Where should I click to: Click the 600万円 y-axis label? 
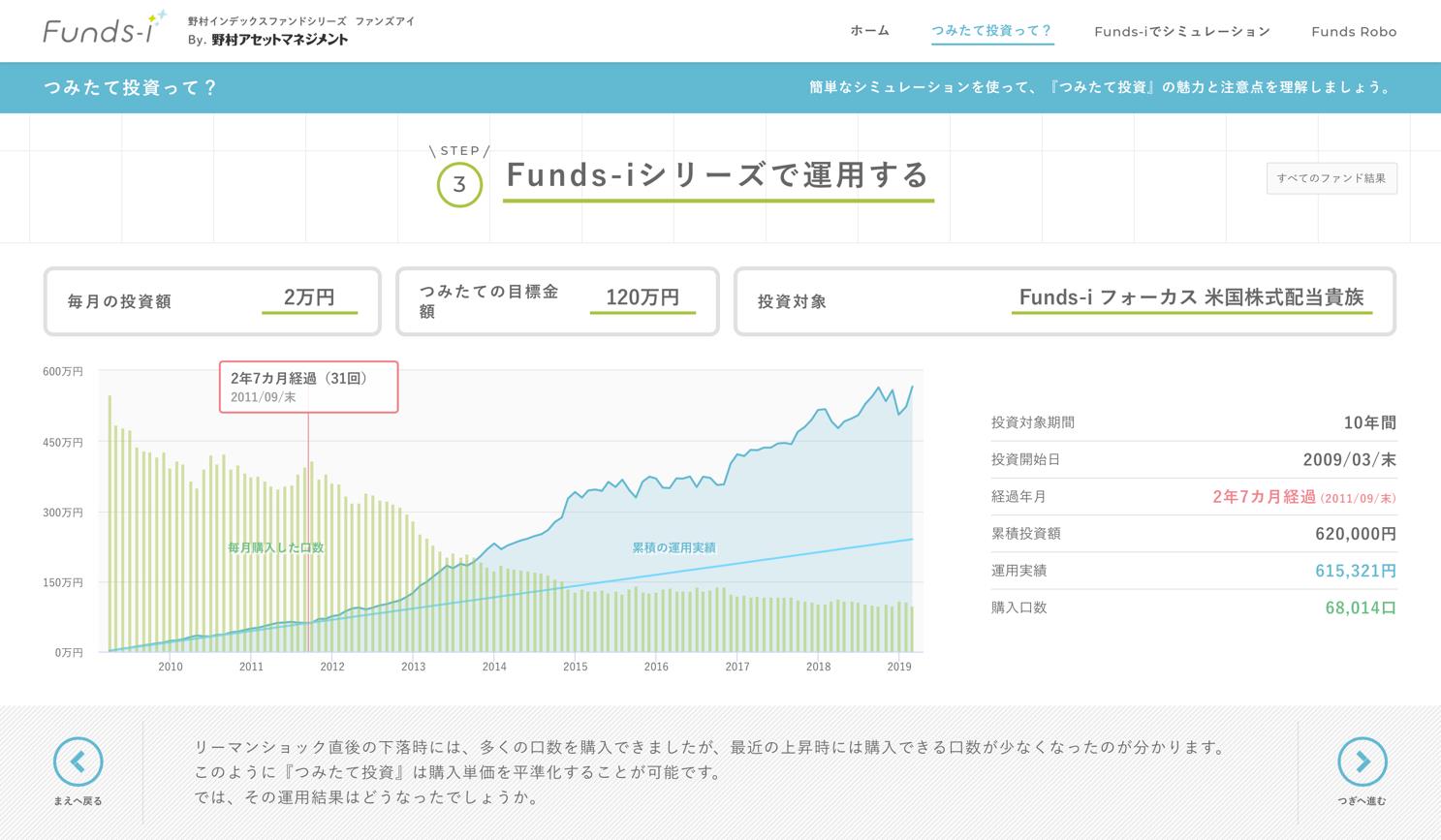63,371
